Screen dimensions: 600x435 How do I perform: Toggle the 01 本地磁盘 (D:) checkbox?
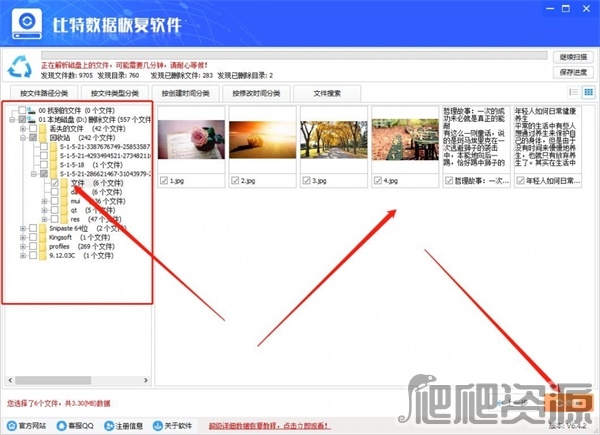(23, 120)
